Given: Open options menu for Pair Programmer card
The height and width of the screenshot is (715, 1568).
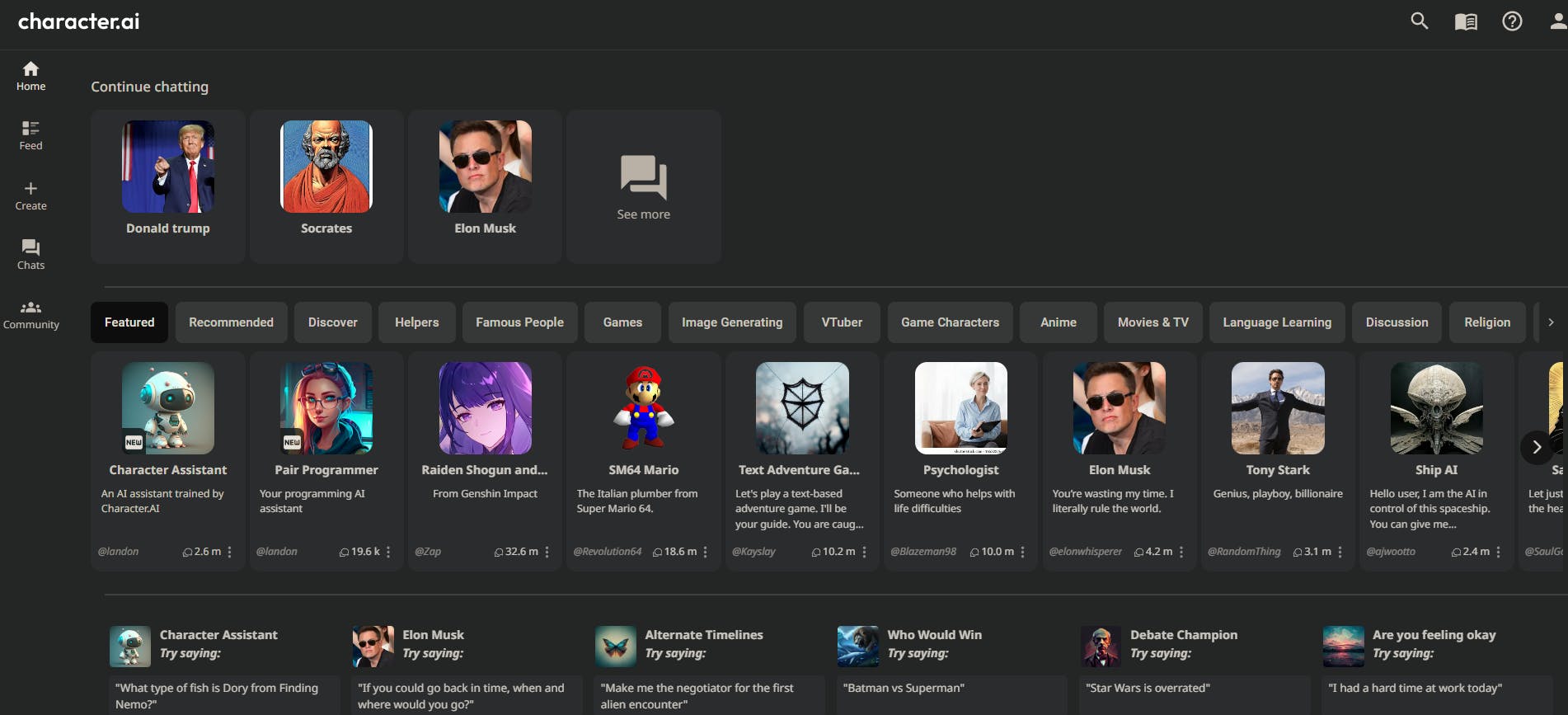Looking at the screenshot, I should (x=388, y=552).
